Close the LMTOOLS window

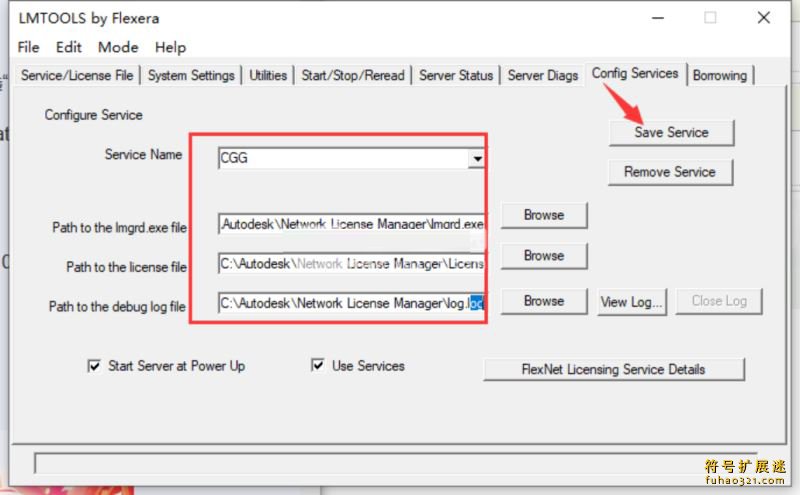click(x=764, y=18)
